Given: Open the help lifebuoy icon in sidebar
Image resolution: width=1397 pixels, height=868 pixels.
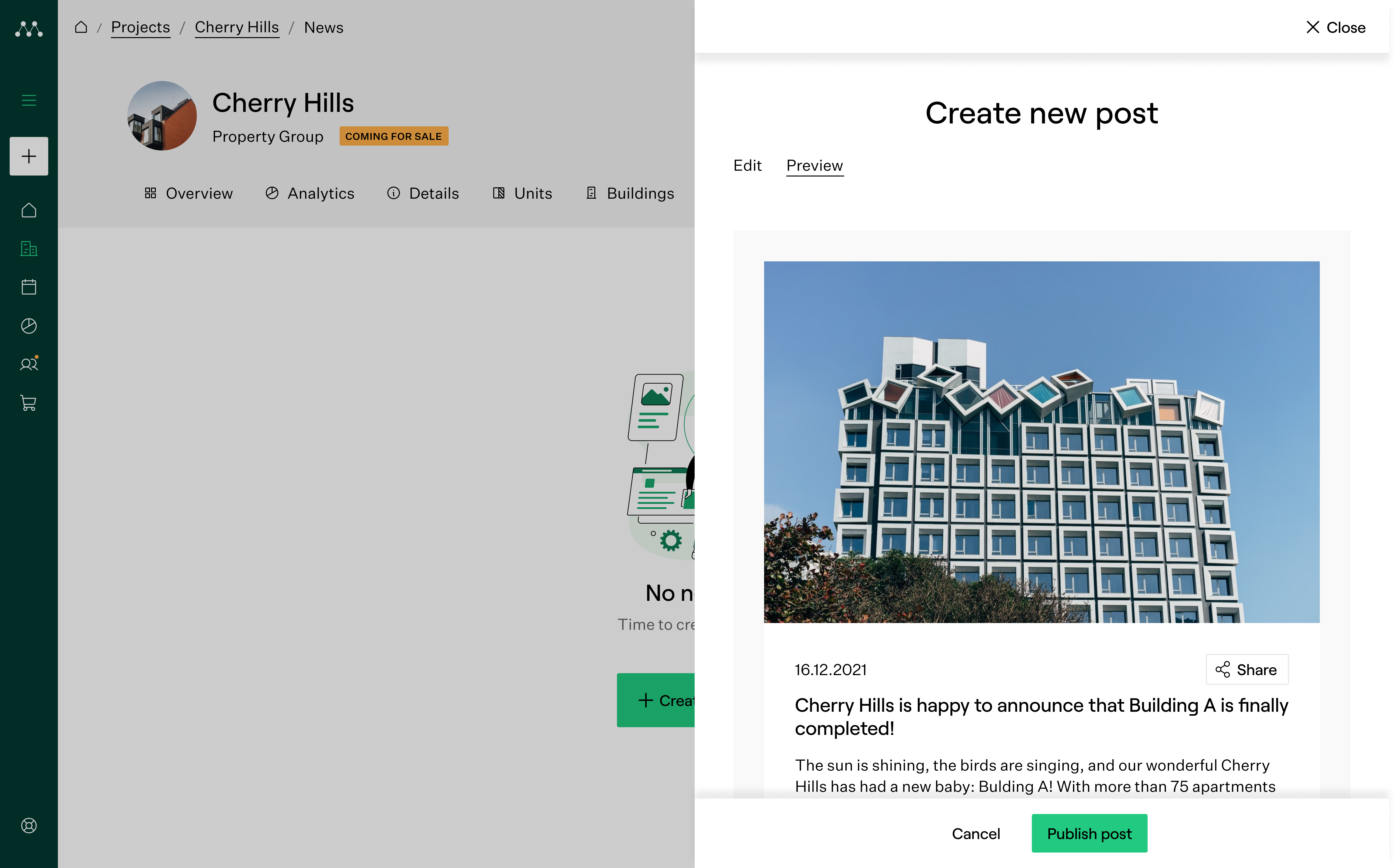Looking at the screenshot, I should pos(29,826).
